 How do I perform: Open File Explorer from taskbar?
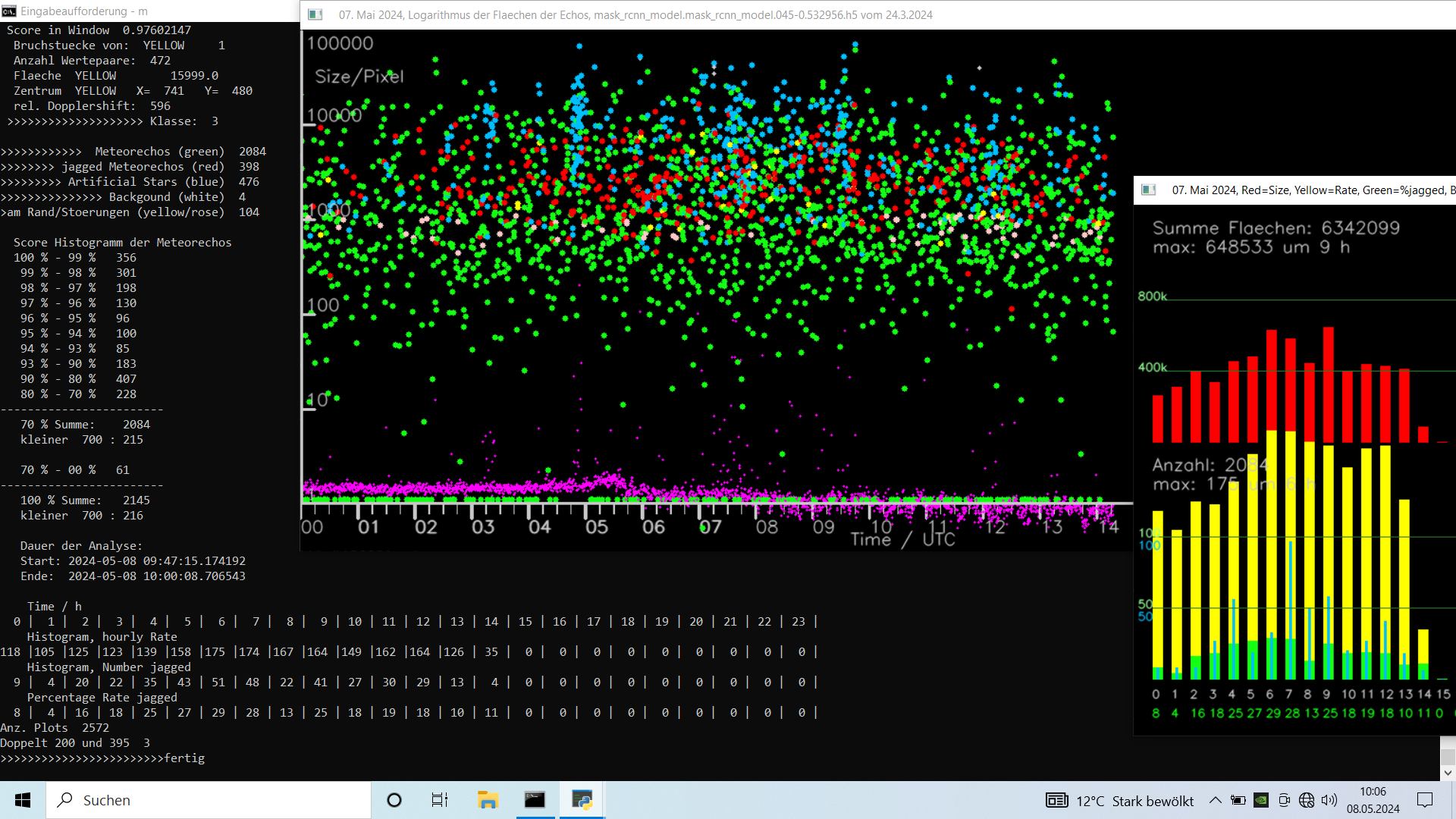coord(487,800)
